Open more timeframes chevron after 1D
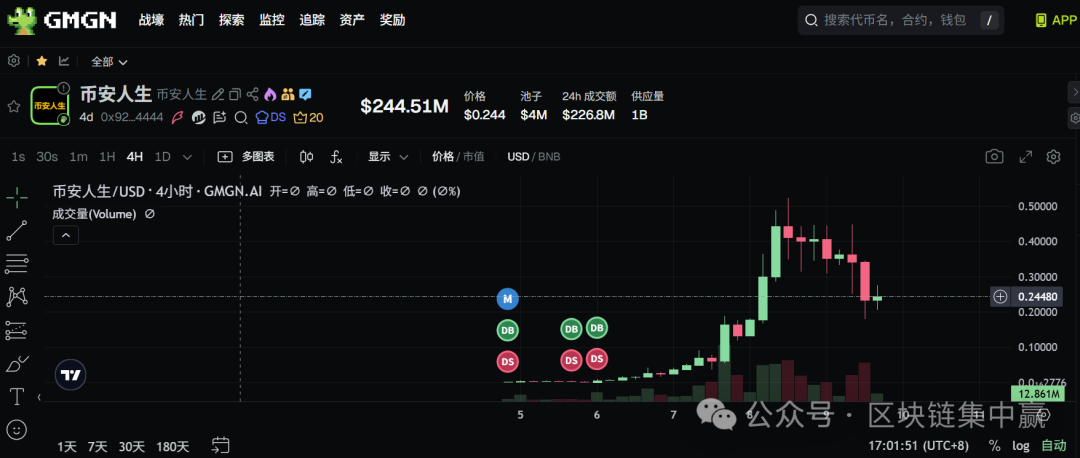The width and height of the screenshot is (1080, 458). (x=187, y=157)
